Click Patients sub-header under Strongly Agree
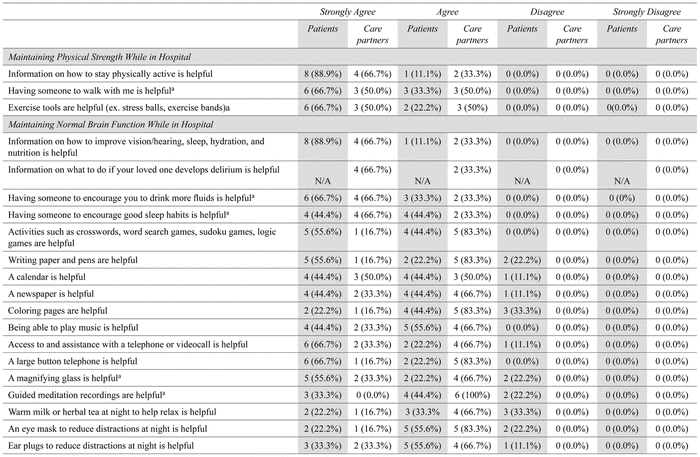 (323, 30)
